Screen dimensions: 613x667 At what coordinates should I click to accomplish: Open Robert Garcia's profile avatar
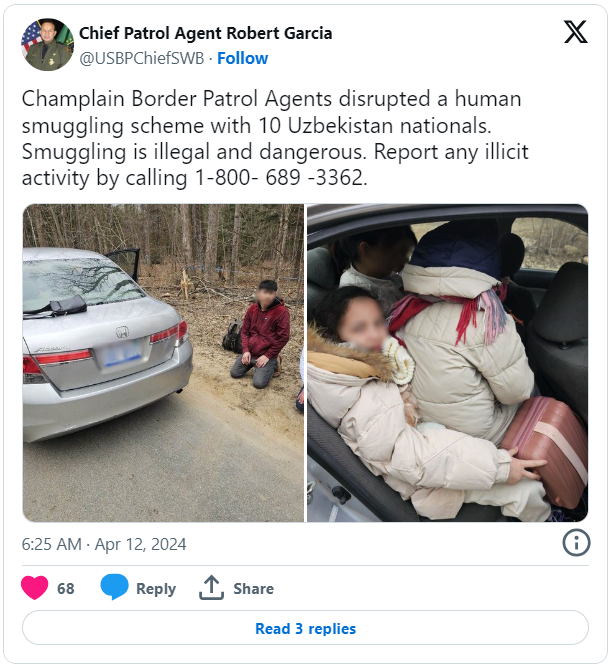pyautogui.click(x=47, y=44)
